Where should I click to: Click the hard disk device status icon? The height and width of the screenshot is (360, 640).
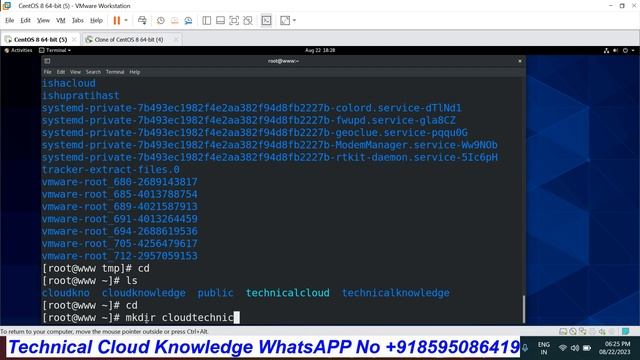coord(563,331)
